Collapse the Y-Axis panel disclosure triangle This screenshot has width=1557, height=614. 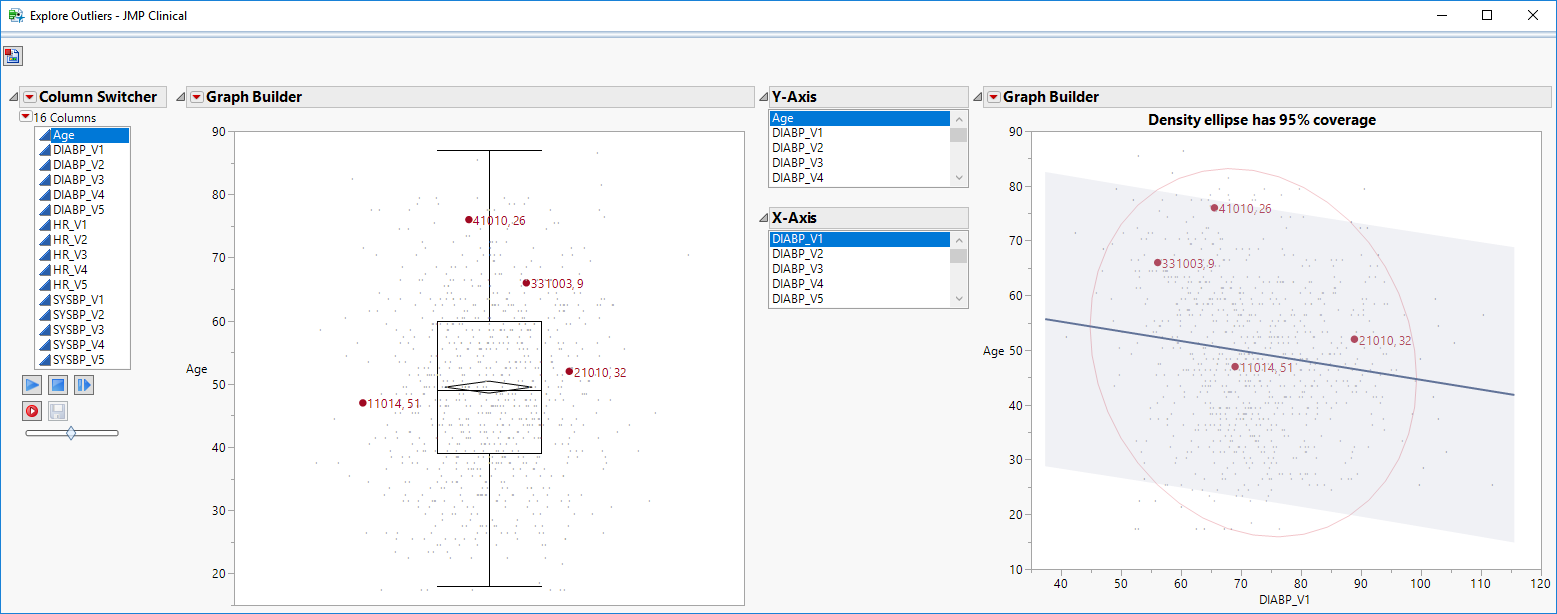(x=763, y=98)
